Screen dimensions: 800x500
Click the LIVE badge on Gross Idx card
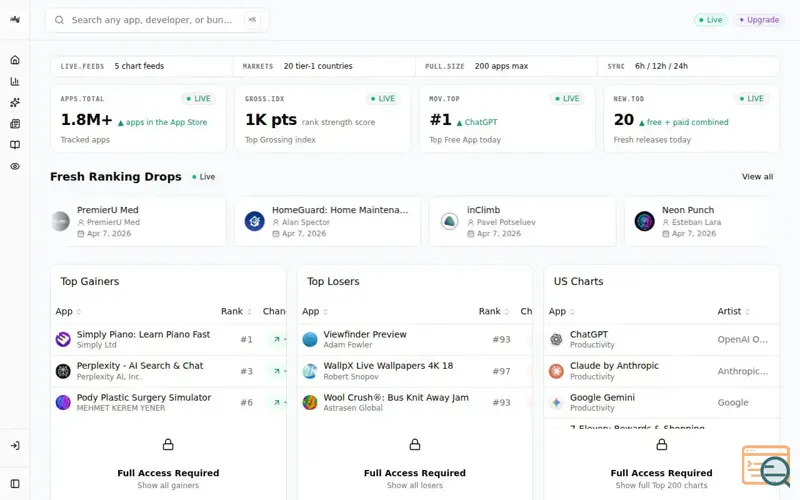coord(383,98)
